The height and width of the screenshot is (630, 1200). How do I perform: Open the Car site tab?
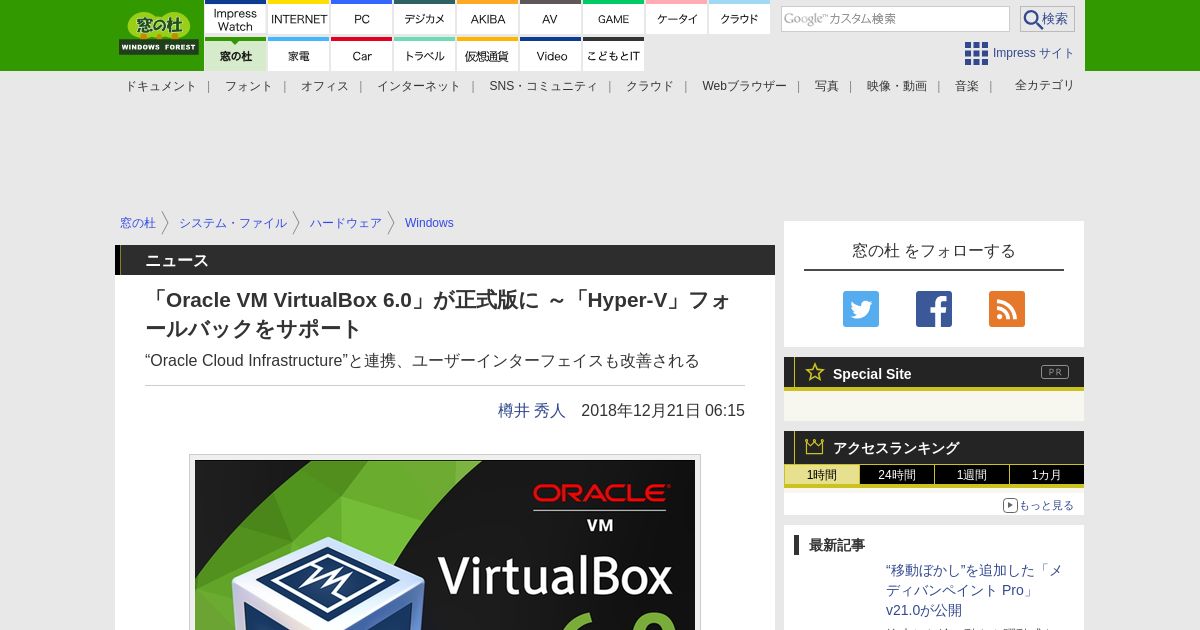pyautogui.click(x=362, y=55)
